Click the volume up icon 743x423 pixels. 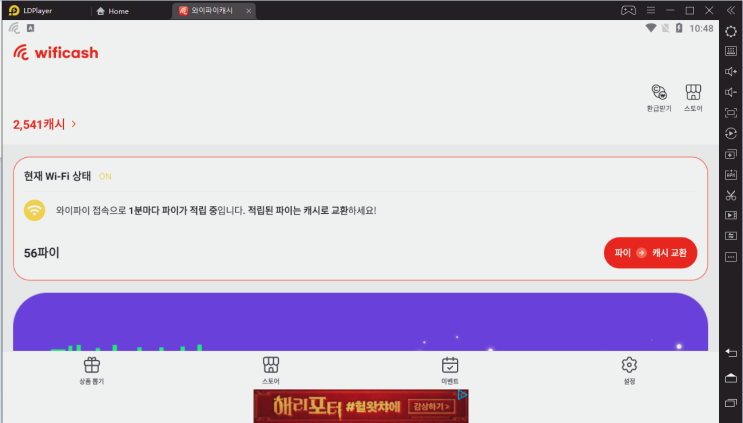731,72
